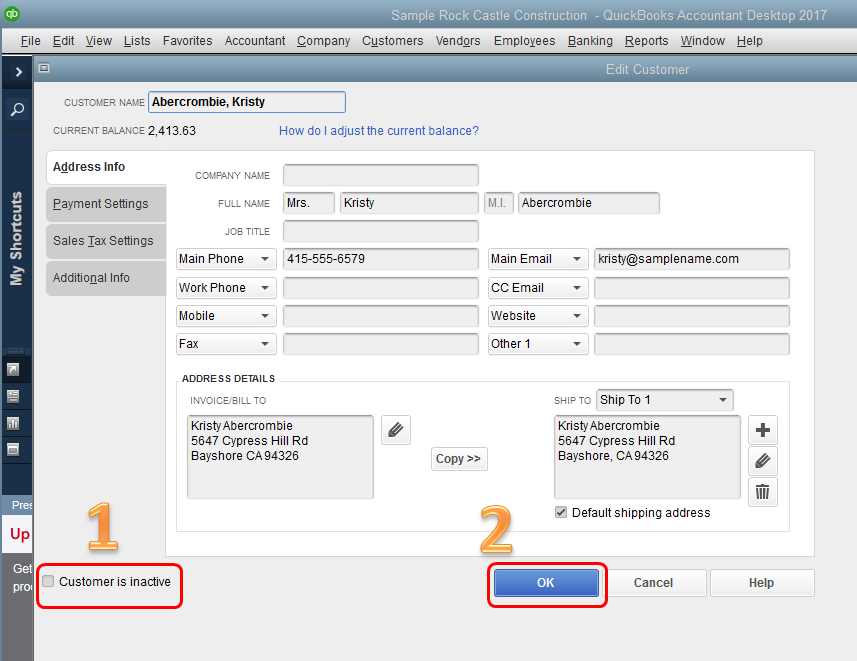Screen dimensions: 857x661
Task: Edit Invoice/Bill To address with pencil icon
Action: point(396,430)
